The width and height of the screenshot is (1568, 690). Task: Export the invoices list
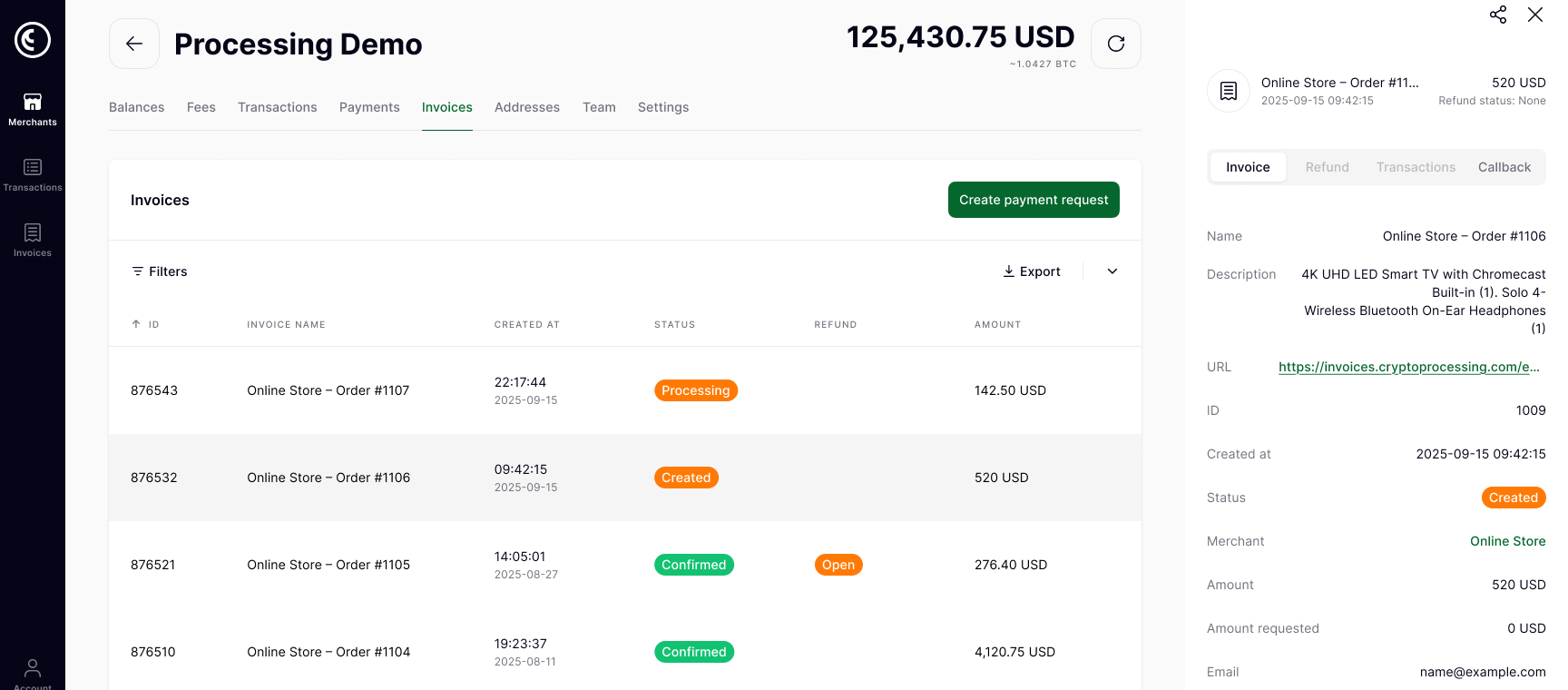pyautogui.click(x=1032, y=271)
